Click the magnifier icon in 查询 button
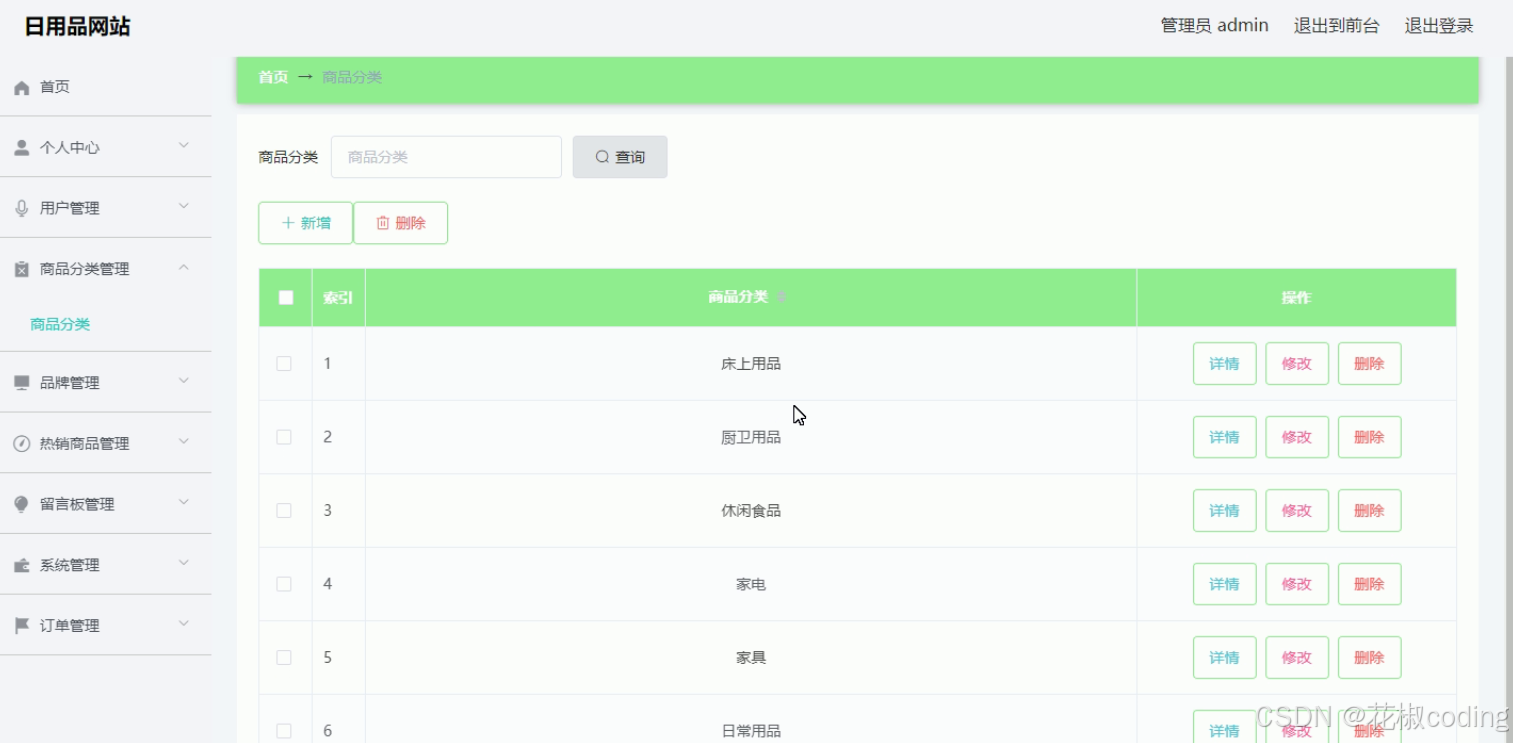Image resolution: width=1513 pixels, height=743 pixels. [x=602, y=157]
